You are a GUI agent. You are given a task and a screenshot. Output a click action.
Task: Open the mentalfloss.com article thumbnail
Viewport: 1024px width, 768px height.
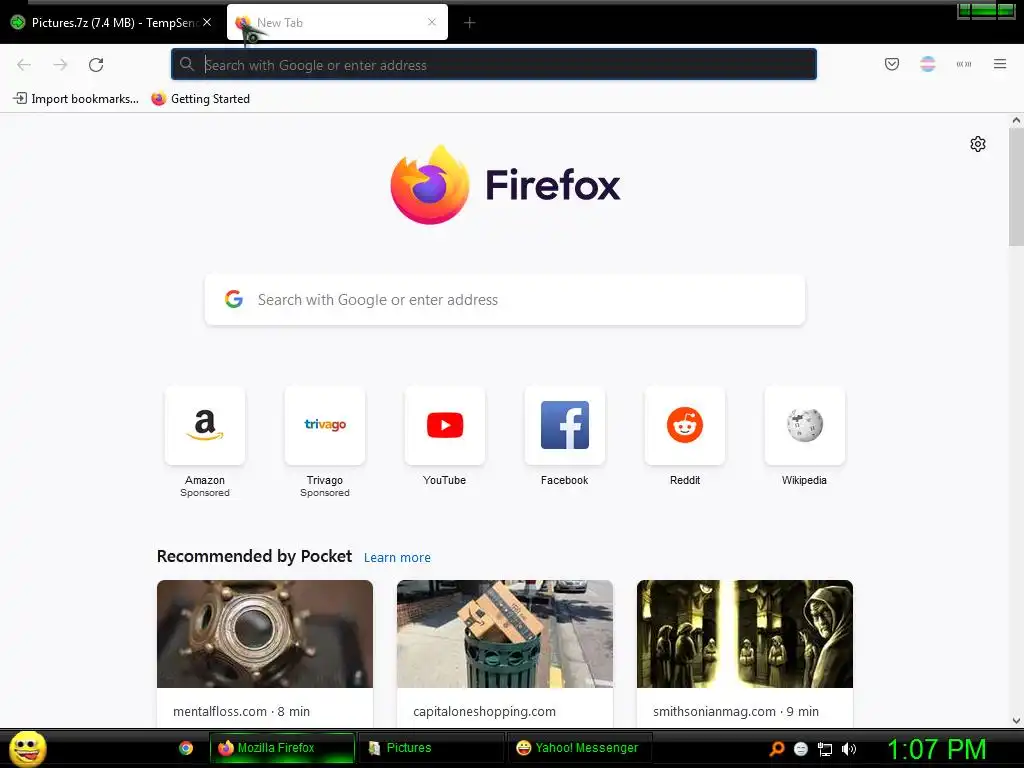[x=265, y=633]
